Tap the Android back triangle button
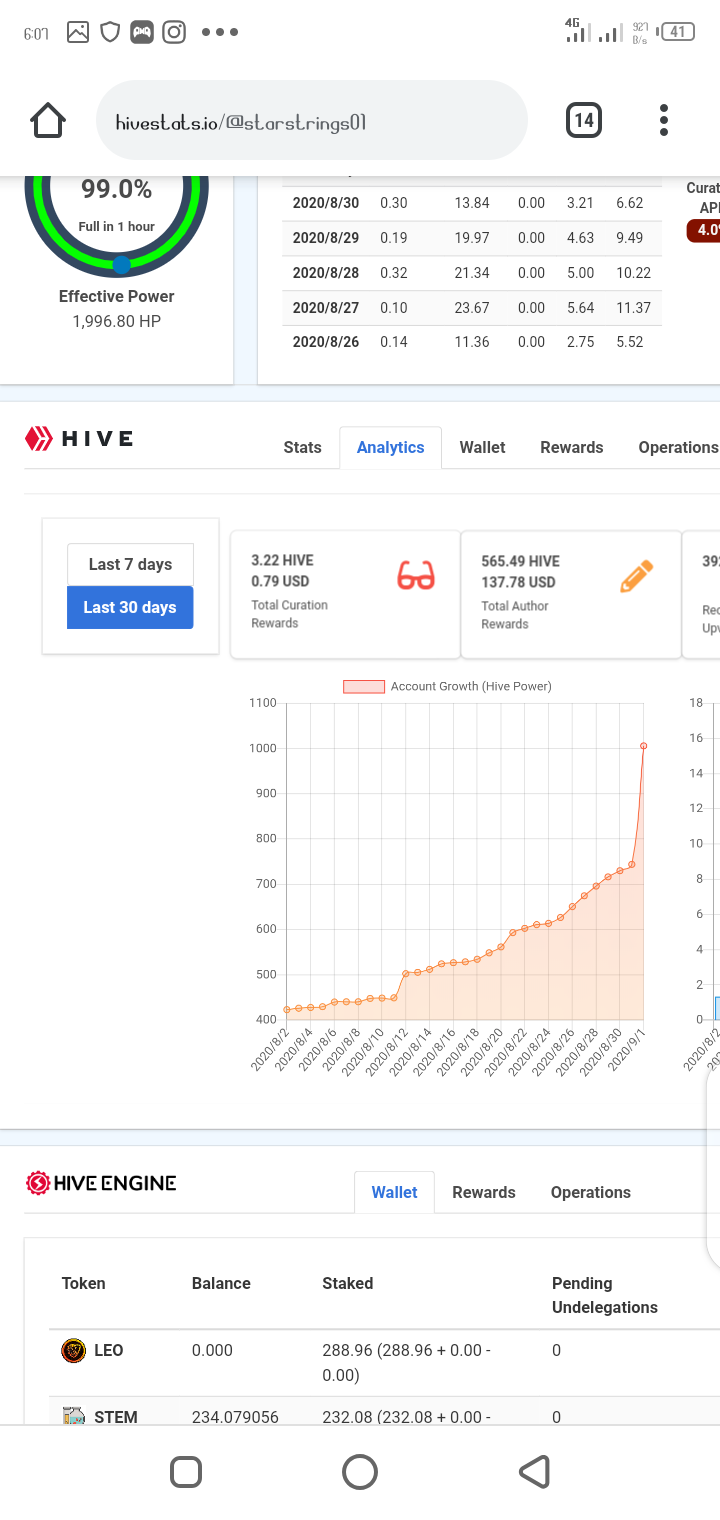The height and width of the screenshot is (1520, 720). [535, 1472]
